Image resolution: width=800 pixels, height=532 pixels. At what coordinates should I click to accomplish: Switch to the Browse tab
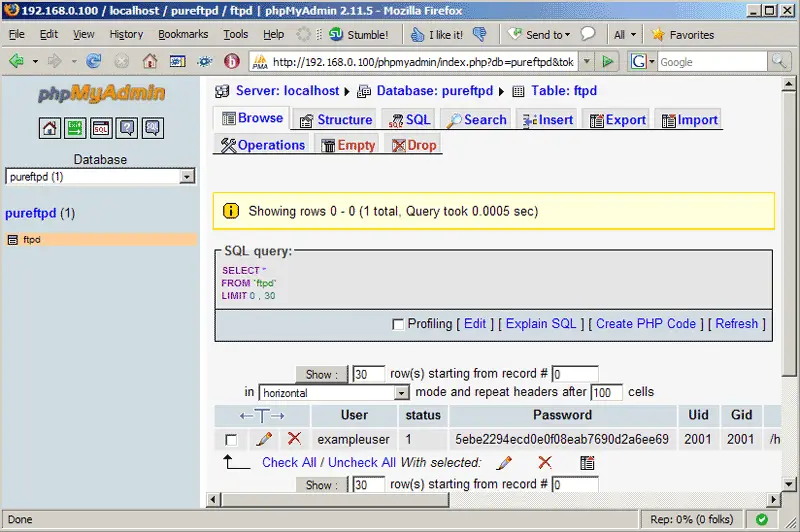click(x=253, y=118)
